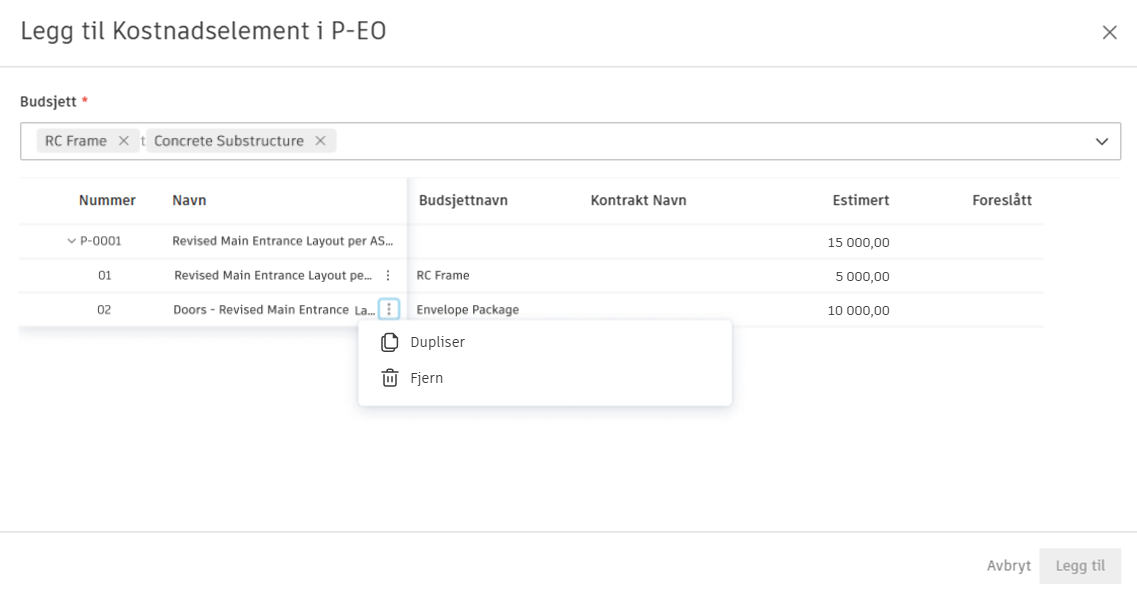The image size is (1137, 593).
Task: Click the Legg til button
Action: (x=1080, y=566)
